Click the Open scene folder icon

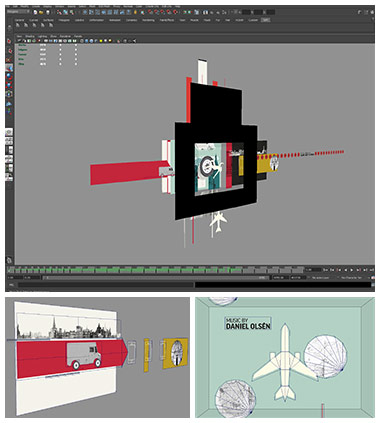coord(41,12)
